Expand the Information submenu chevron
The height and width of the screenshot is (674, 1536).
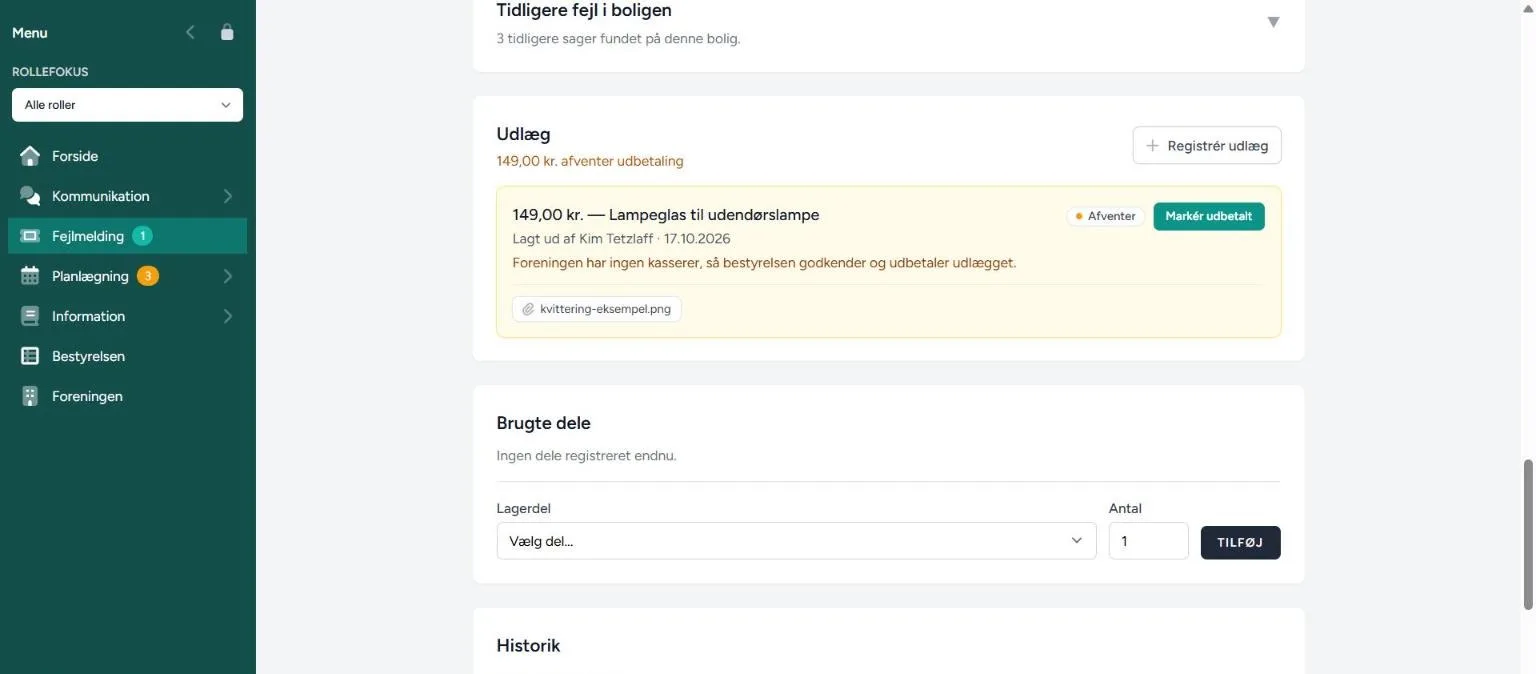click(x=228, y=316)
